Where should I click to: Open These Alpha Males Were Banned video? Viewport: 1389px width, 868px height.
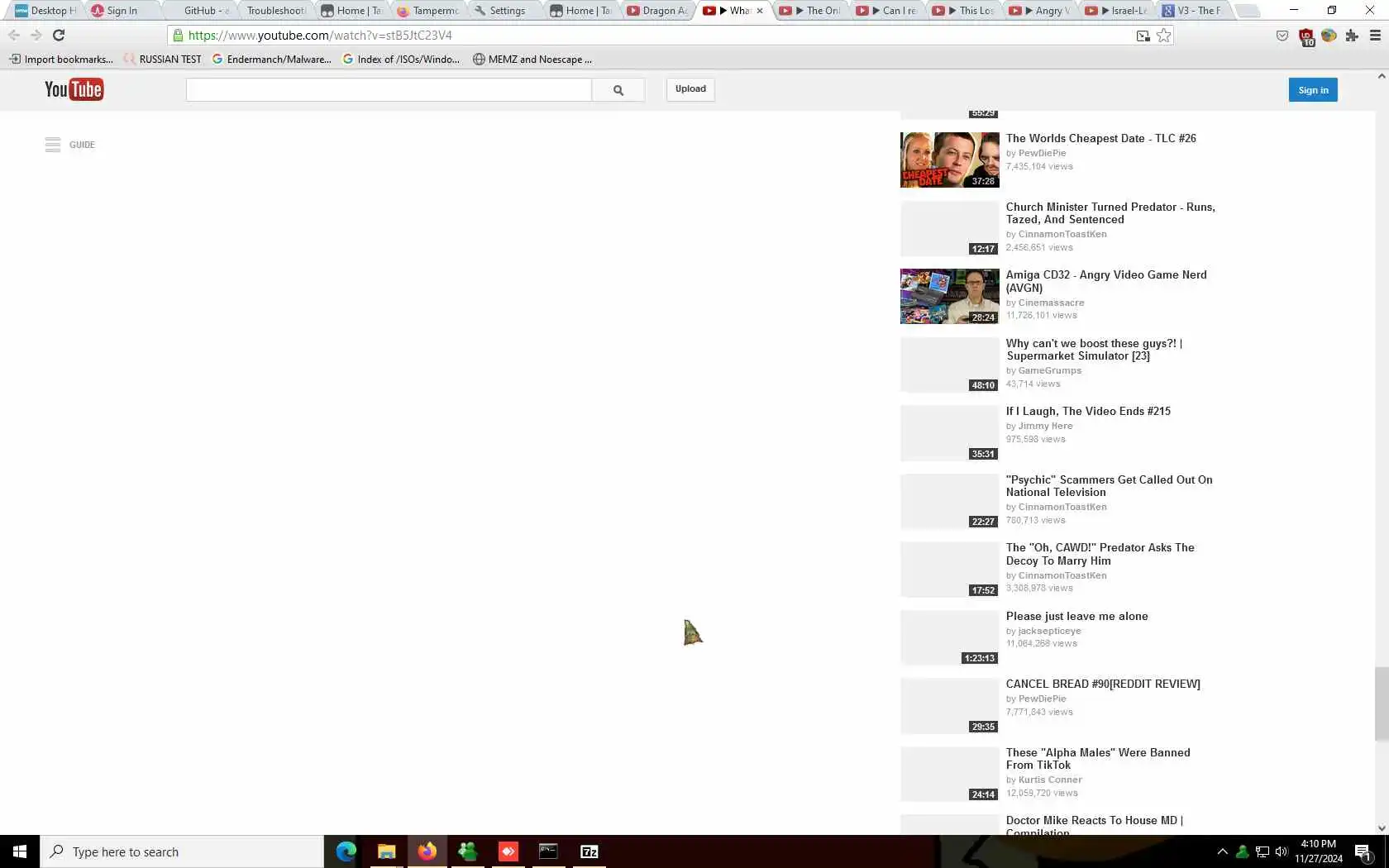[1098, 759]
